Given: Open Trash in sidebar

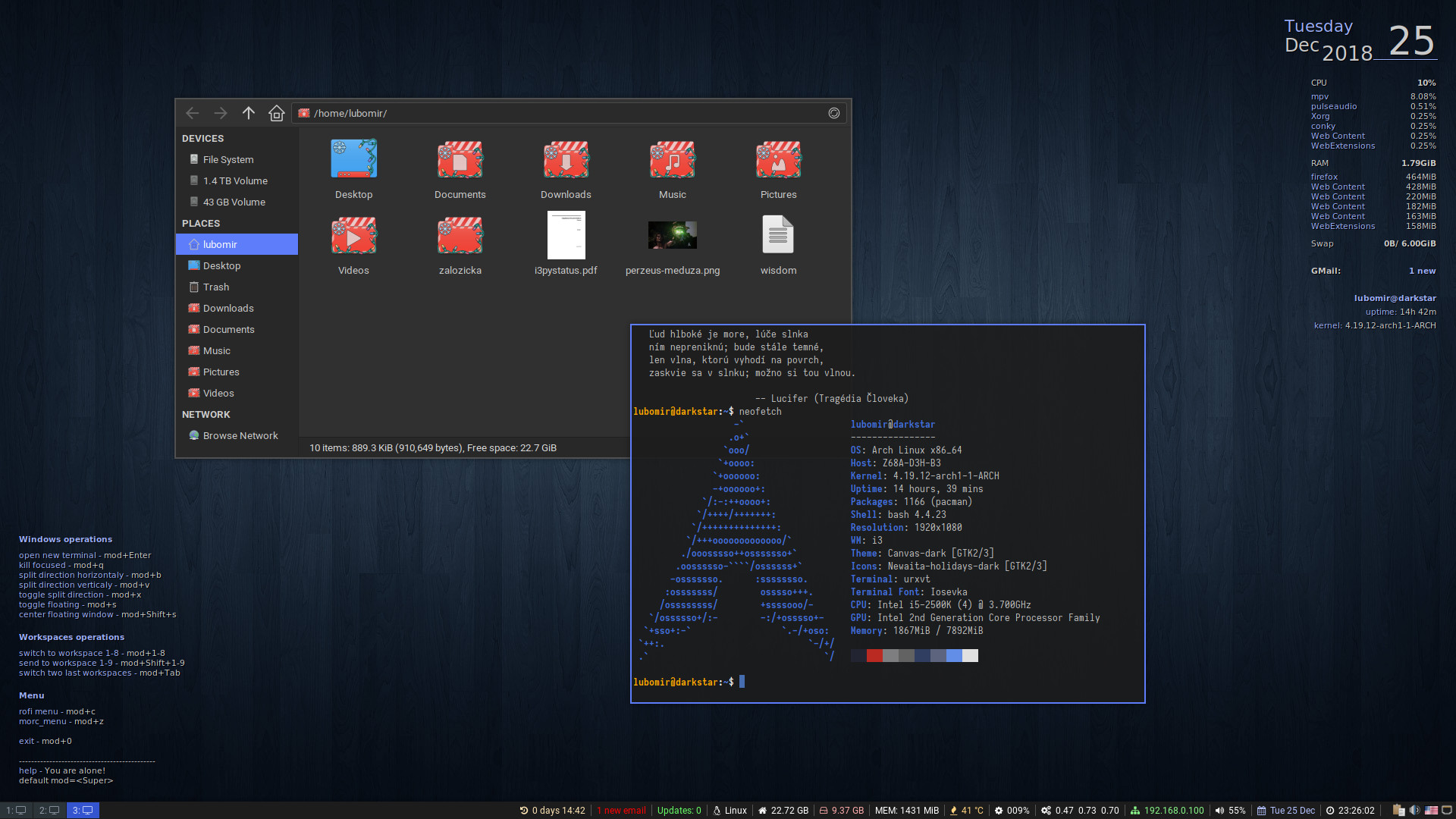Looking at the screenshot, I should 237,287.
